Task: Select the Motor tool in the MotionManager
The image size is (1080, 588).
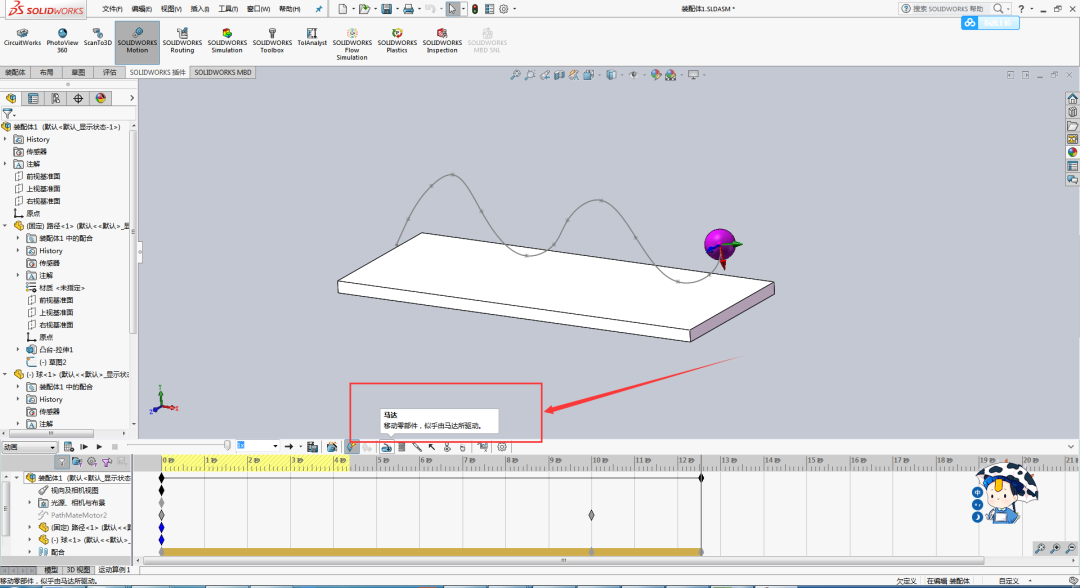Action: [x=387, y=446]
